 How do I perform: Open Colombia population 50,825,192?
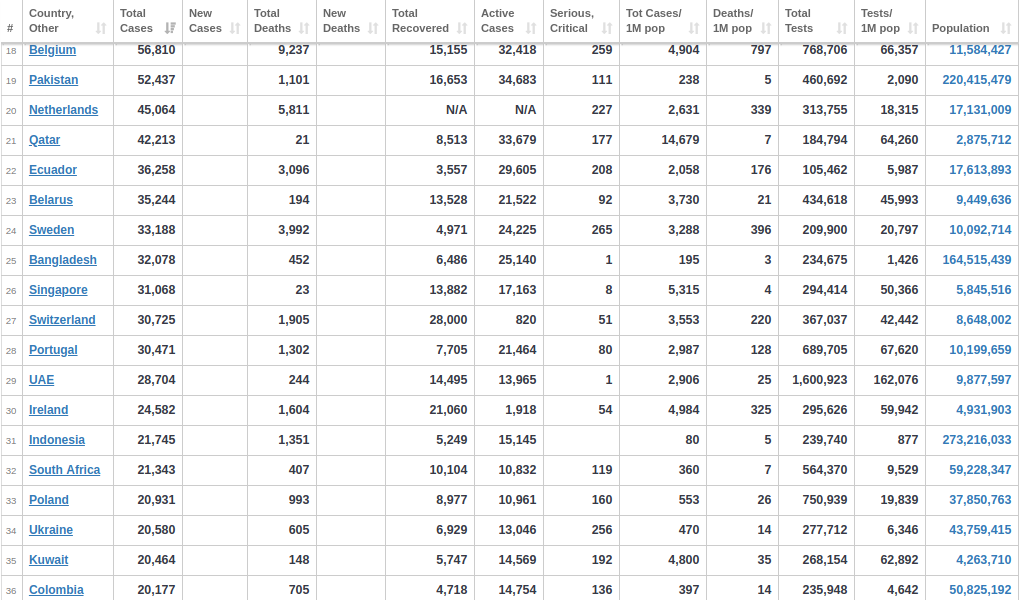tap(980, 589)
